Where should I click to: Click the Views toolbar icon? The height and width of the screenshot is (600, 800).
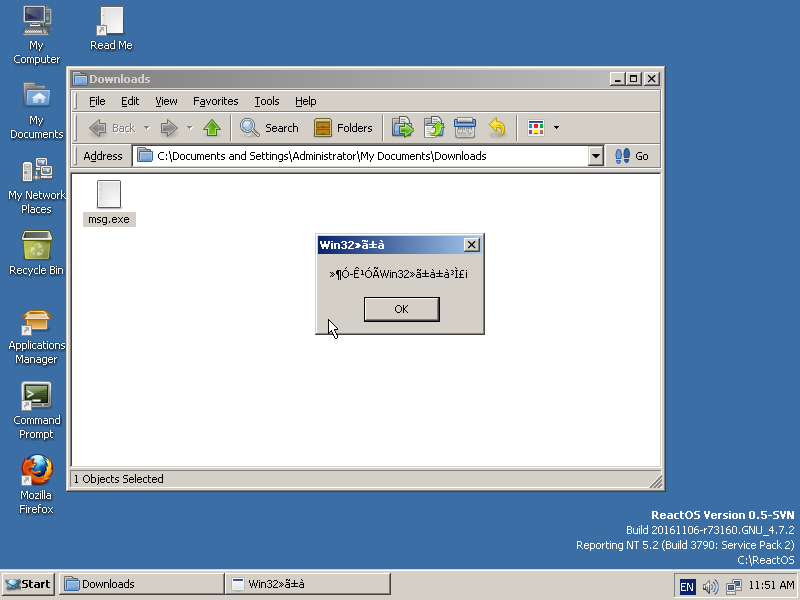(536, 128)
